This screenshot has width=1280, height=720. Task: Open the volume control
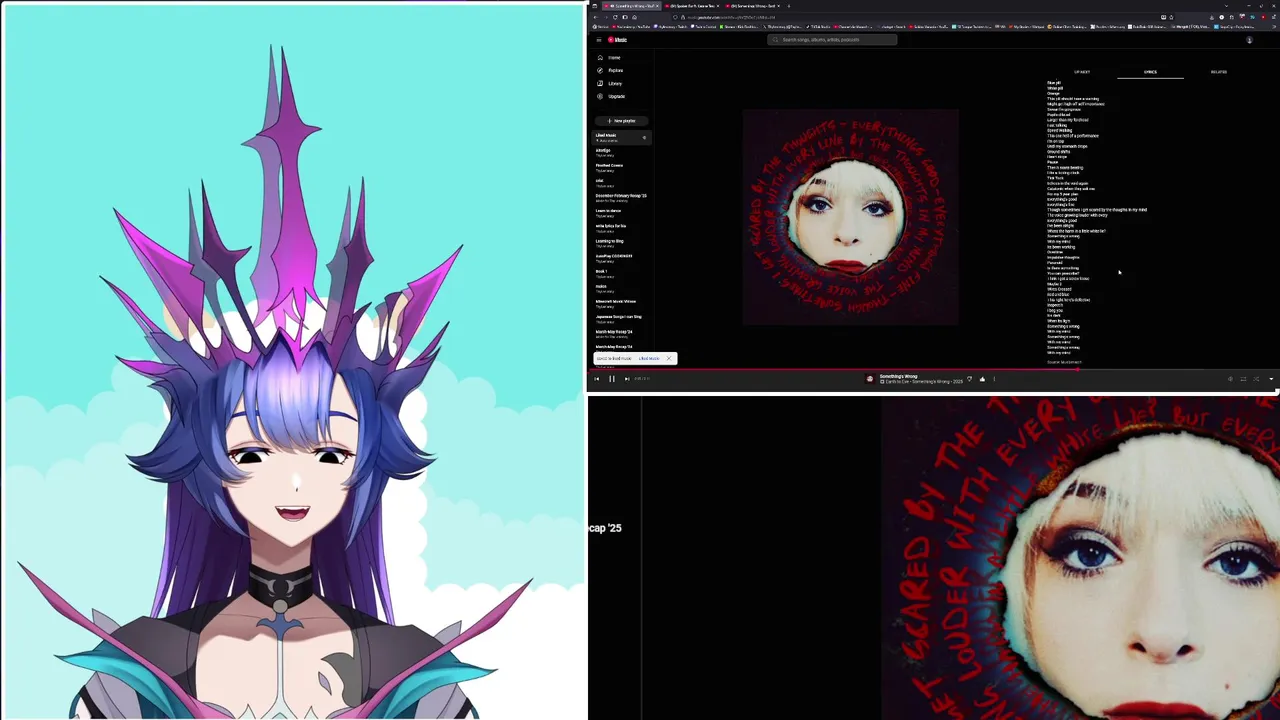tap(1230, 379)
